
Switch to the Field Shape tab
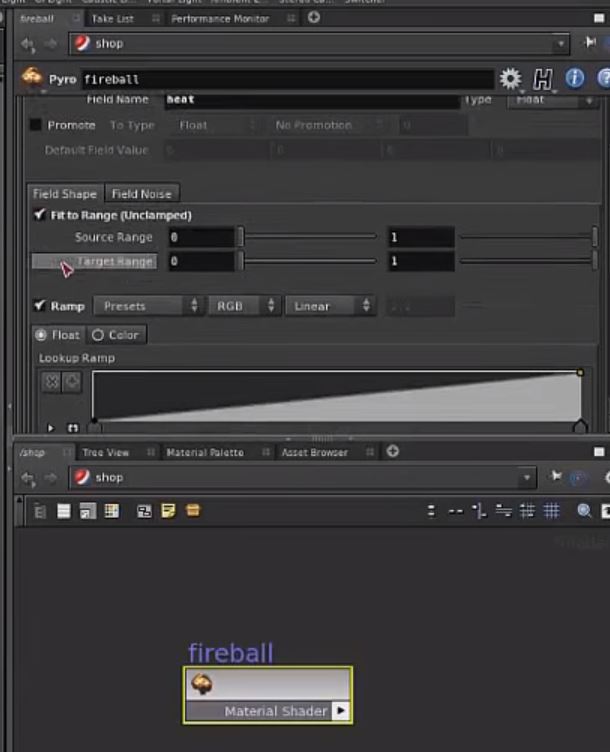(65, 194)
